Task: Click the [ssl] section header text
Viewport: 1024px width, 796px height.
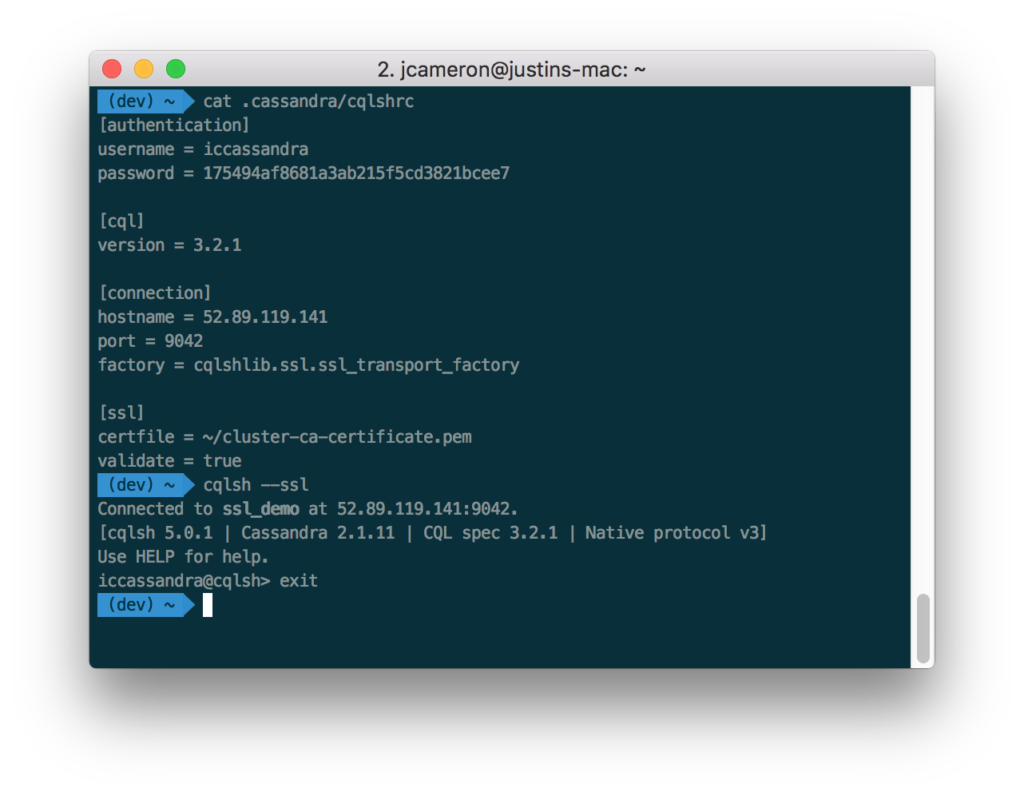Action: coord(121,413)
